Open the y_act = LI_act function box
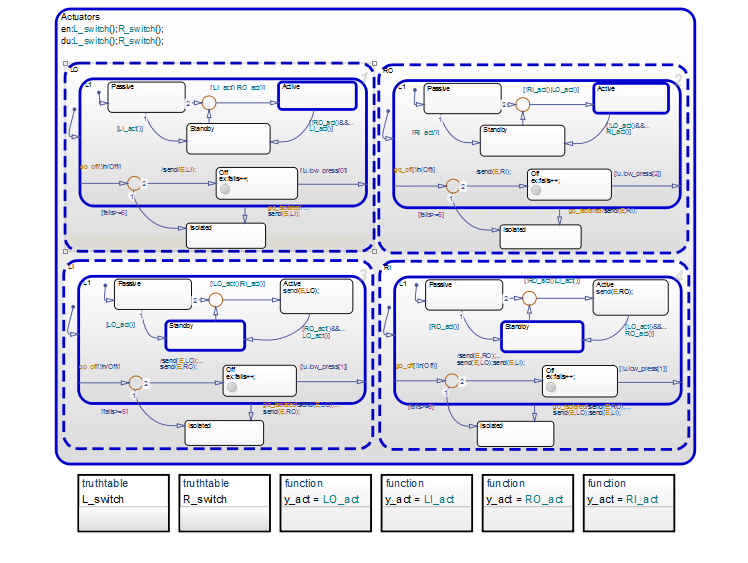 [x=427, y=503]
